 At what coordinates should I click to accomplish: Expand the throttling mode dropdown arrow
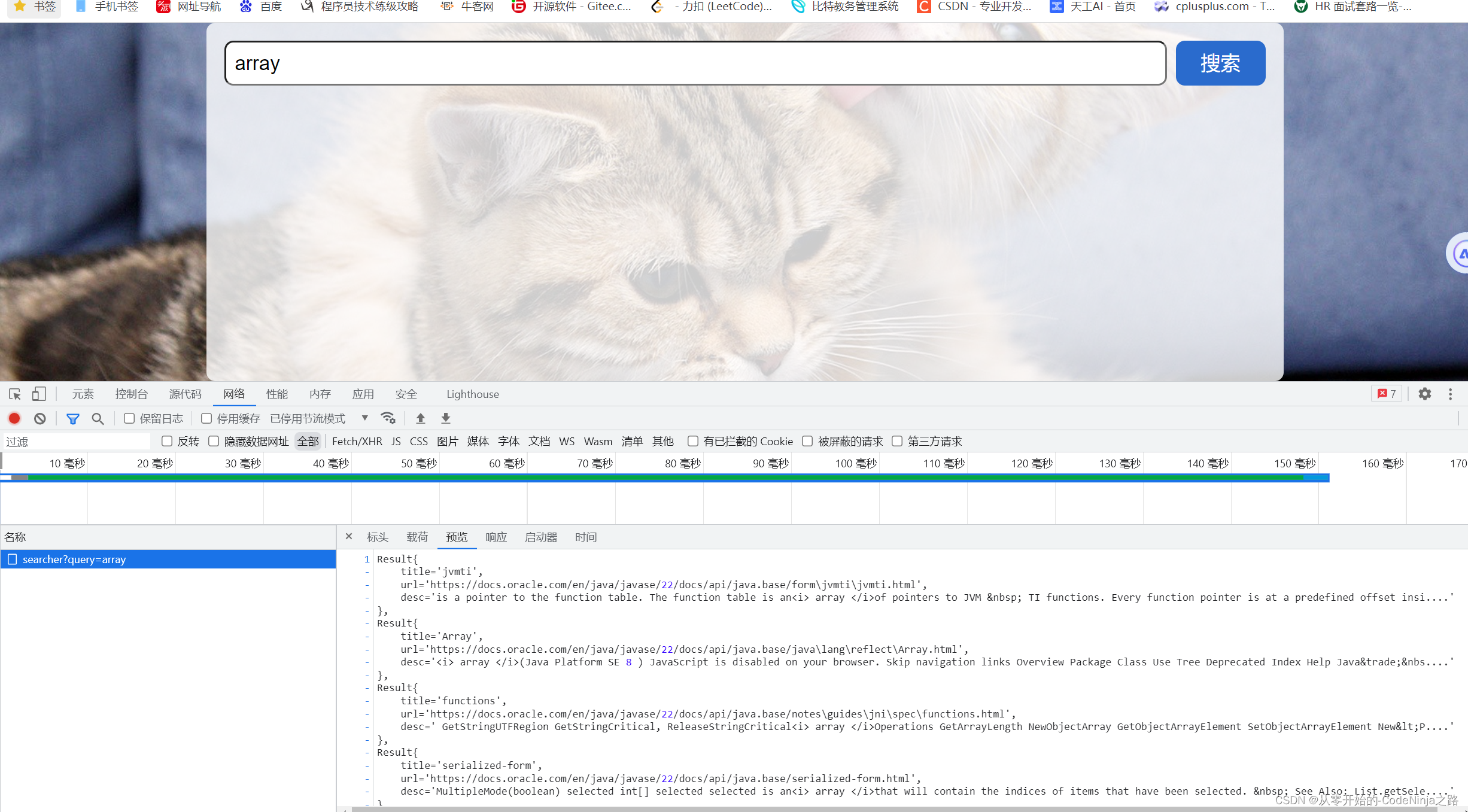[364, 418]
